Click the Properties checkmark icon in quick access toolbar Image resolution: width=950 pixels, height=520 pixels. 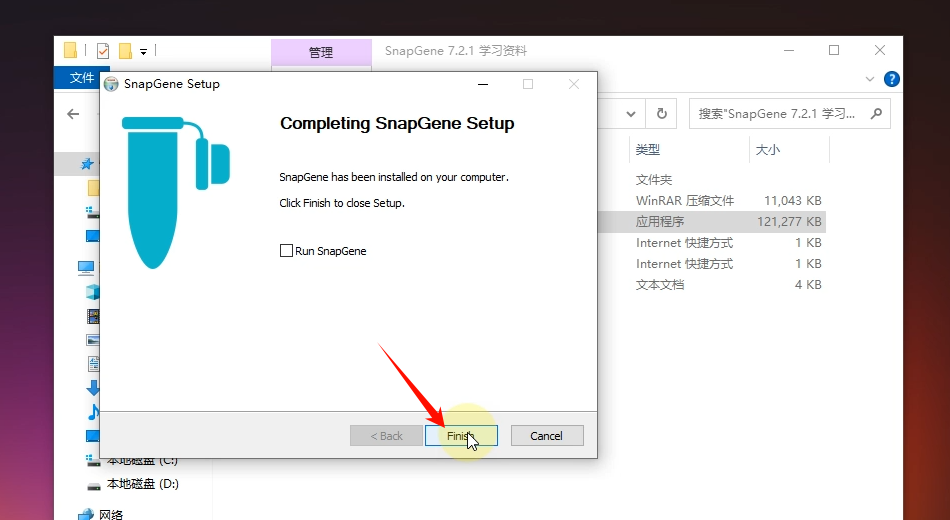[x=102, y=51]
